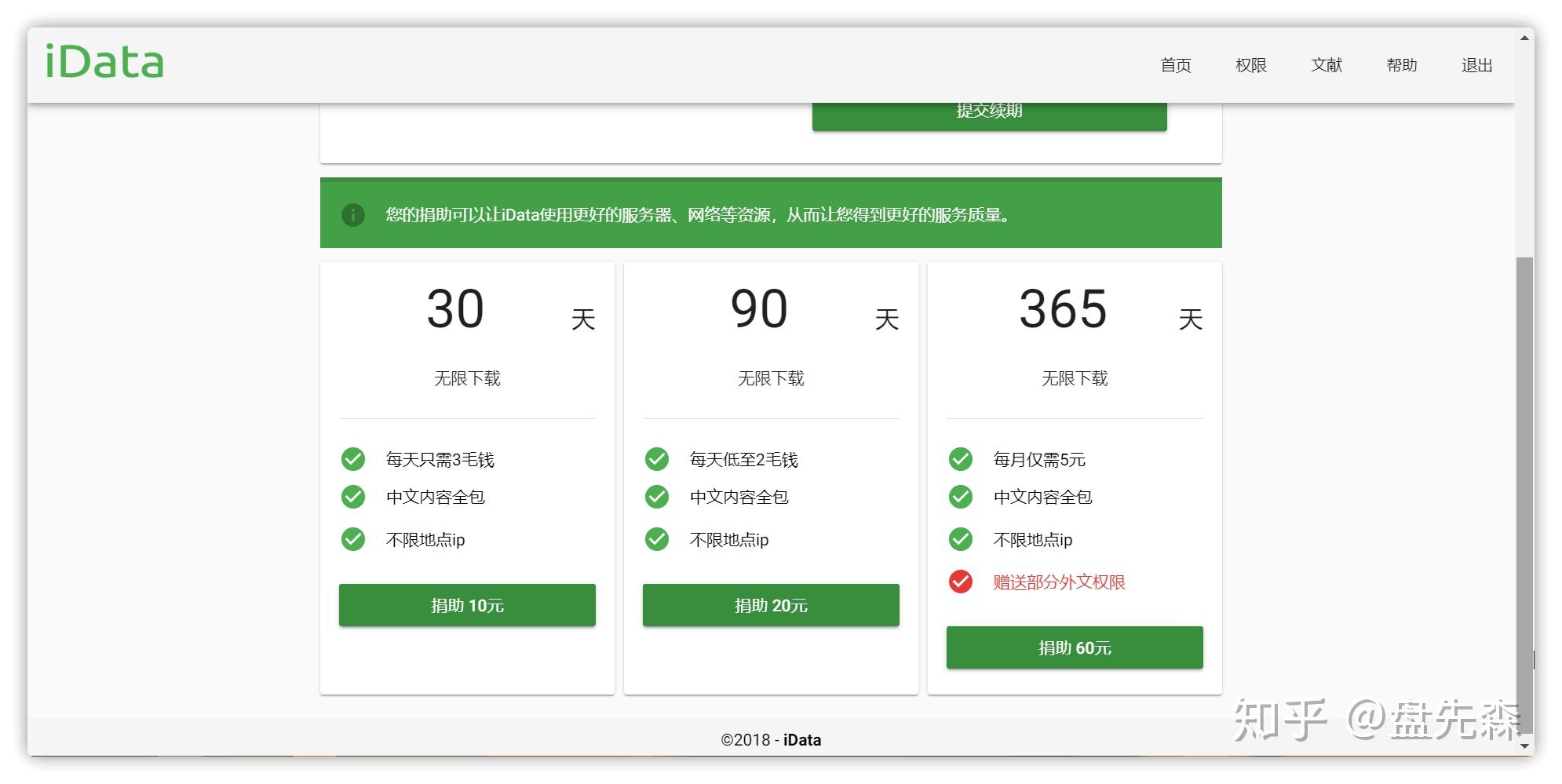Click 无限下载 in the 365天 card

[1075, 378]
